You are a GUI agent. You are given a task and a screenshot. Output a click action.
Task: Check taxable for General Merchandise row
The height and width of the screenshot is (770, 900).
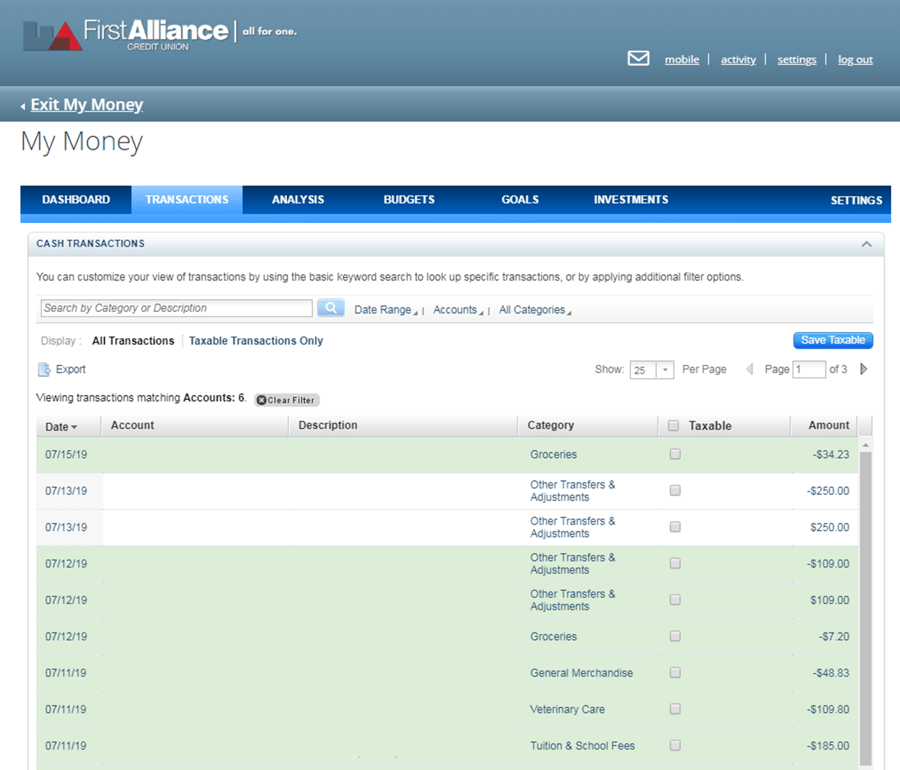click(x=675, y=672)
